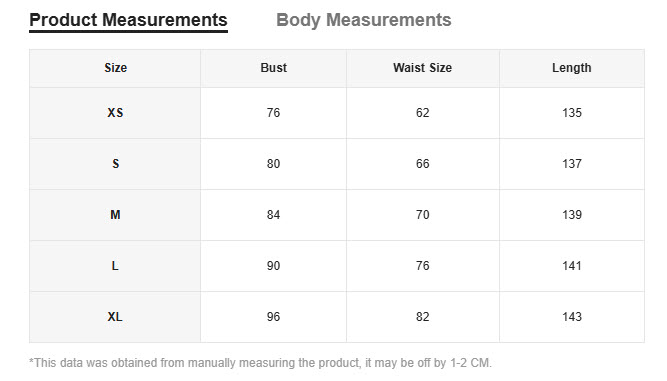Select the XS size row label
This screenshot has height=381, width=667.
115,113
